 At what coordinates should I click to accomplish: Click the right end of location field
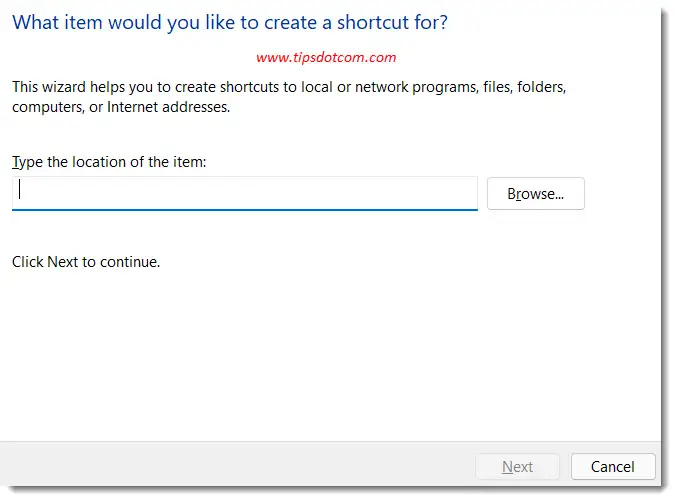(465, 193)
